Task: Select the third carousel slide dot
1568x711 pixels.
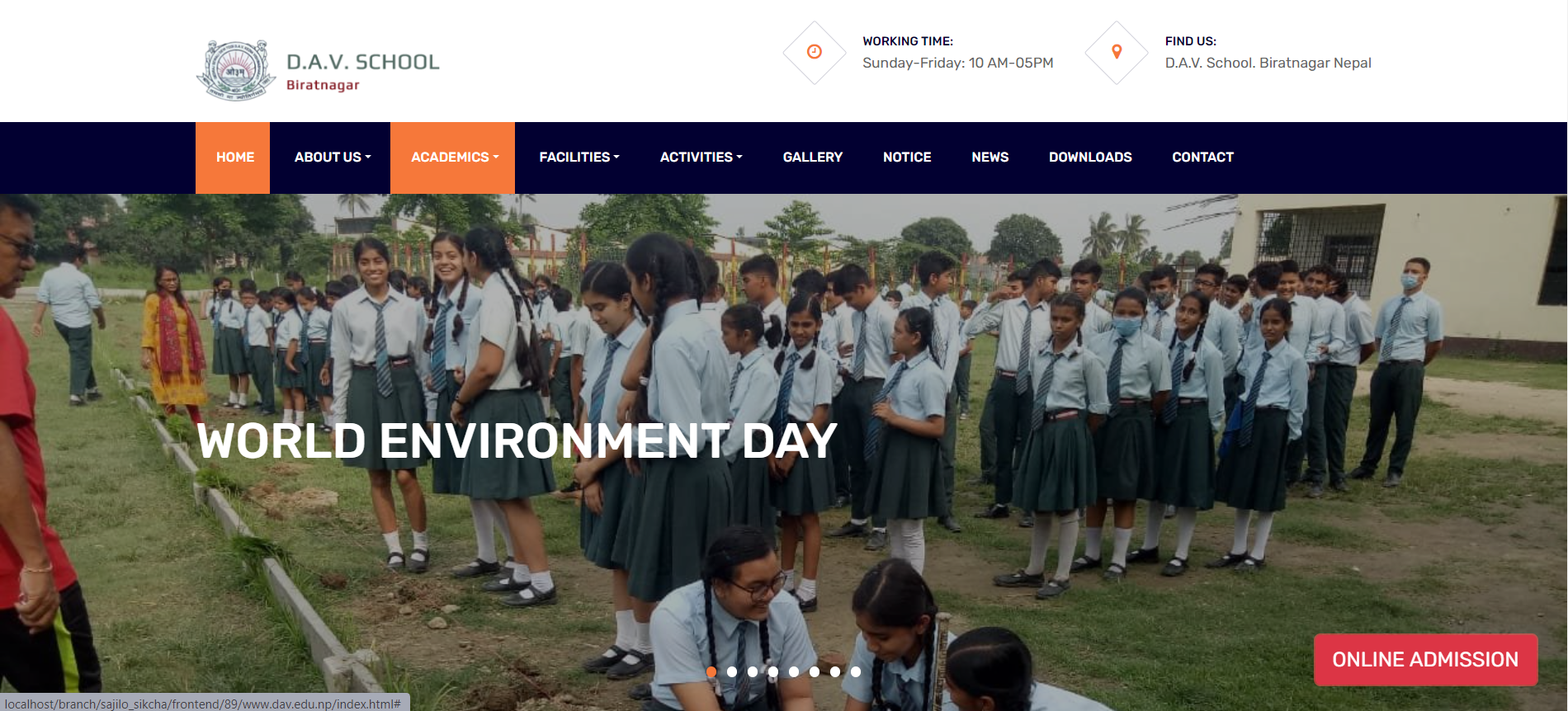Action: (x=753, y=672)
